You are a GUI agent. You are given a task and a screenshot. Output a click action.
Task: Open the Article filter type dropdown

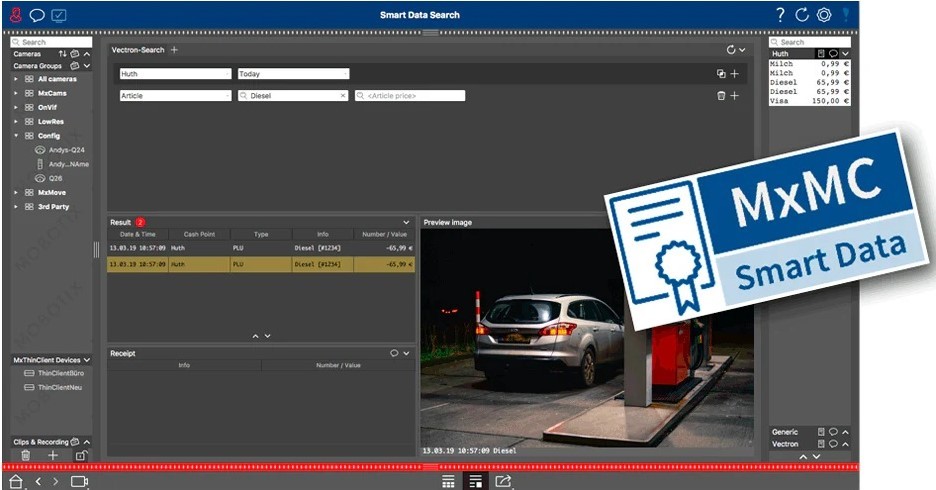(175, 95)
